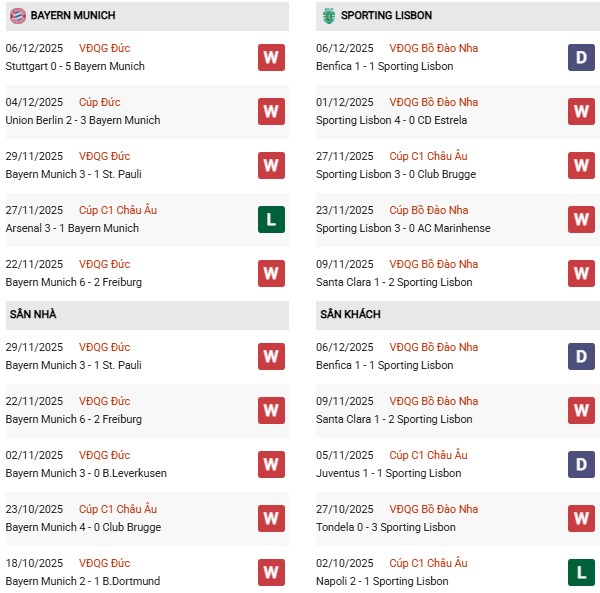The height and width of the screenshot is (593, 600).
Task: Click loss badge for Arsenal 3-1 Bayern
Action: [271, 219]
